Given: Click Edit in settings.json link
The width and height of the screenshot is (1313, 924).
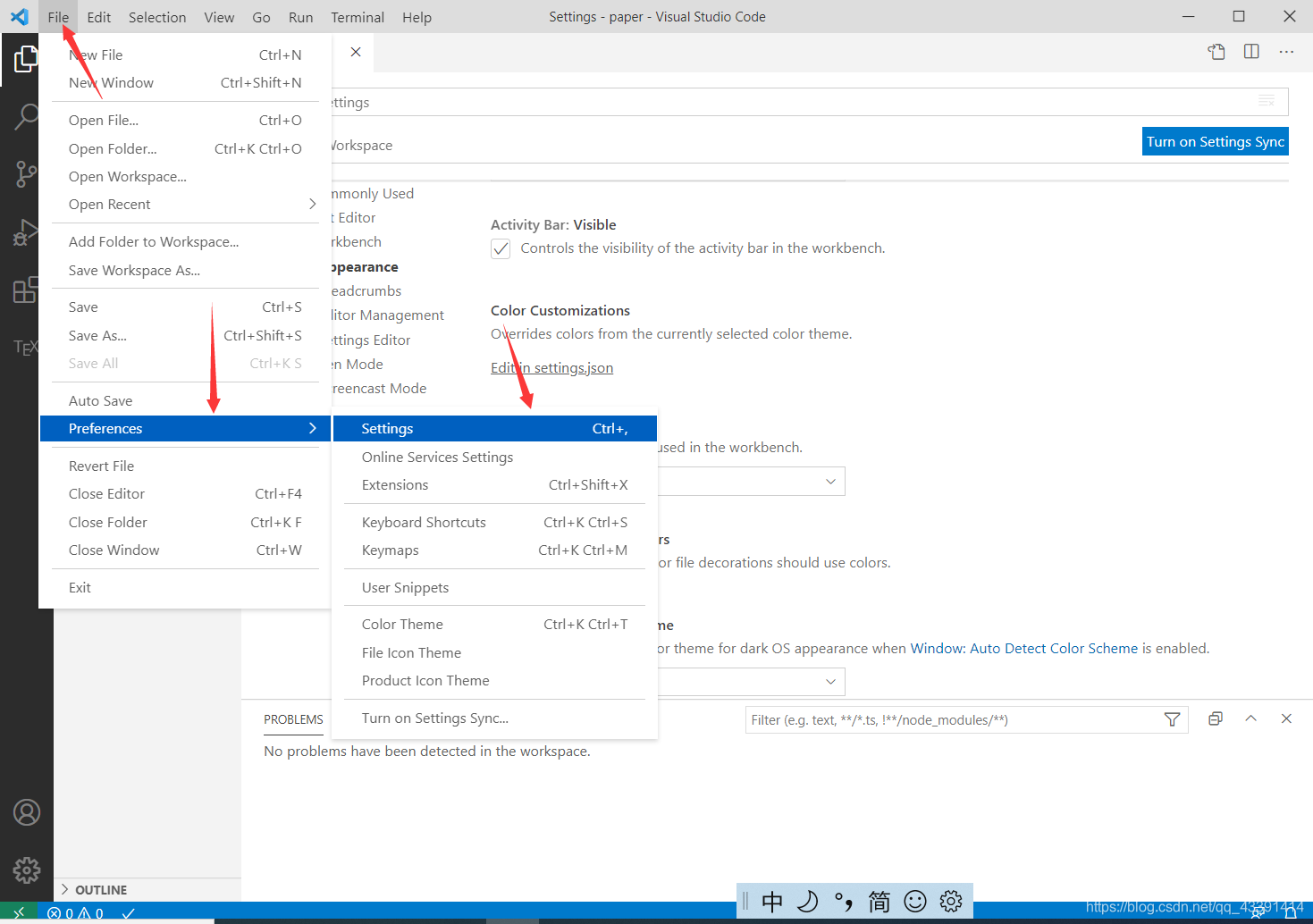Looking at the screenshot, I should coord(551,367).
